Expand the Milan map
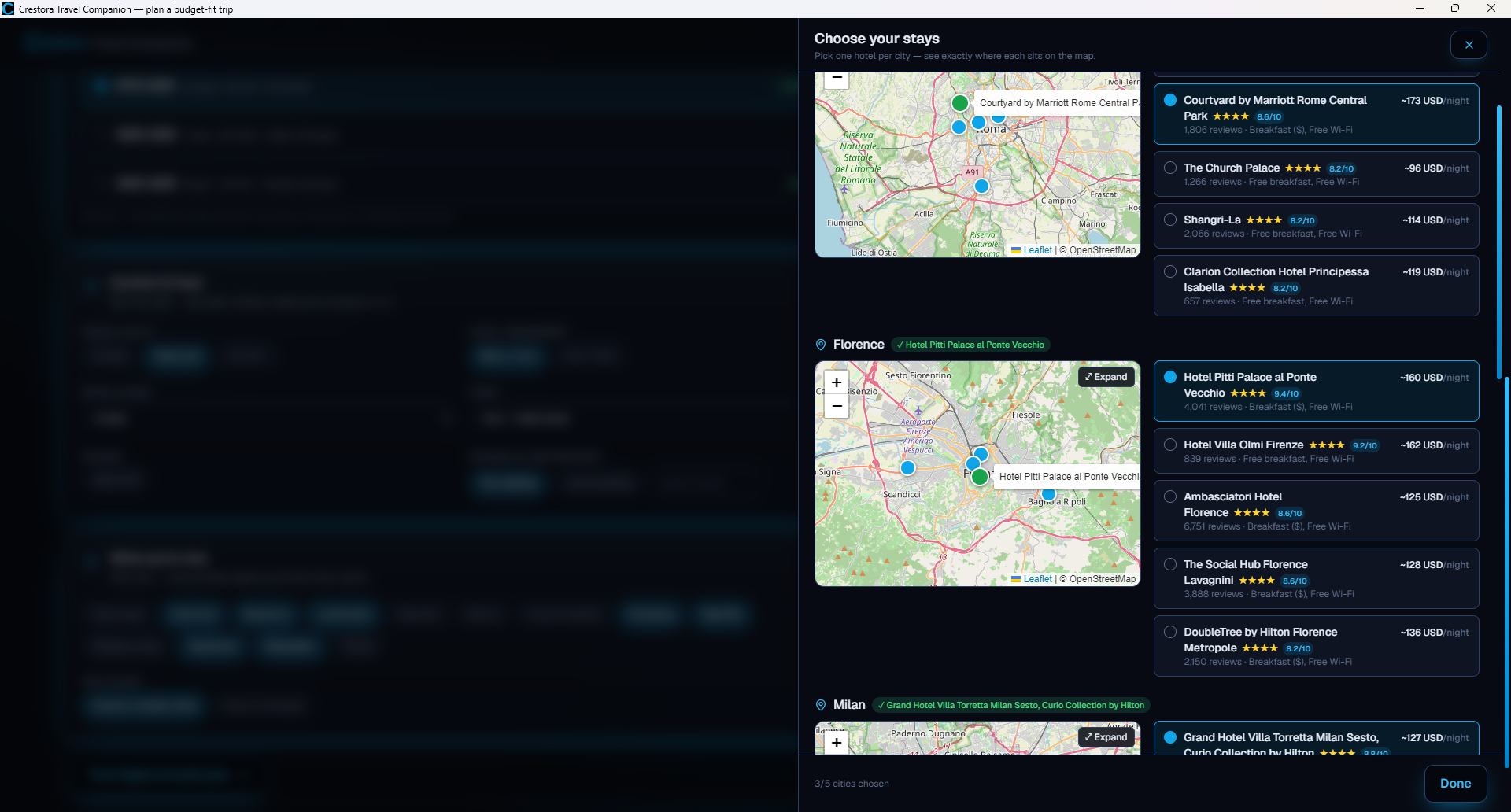Viewport: 1511px width, 812px height. (1106, 737)
